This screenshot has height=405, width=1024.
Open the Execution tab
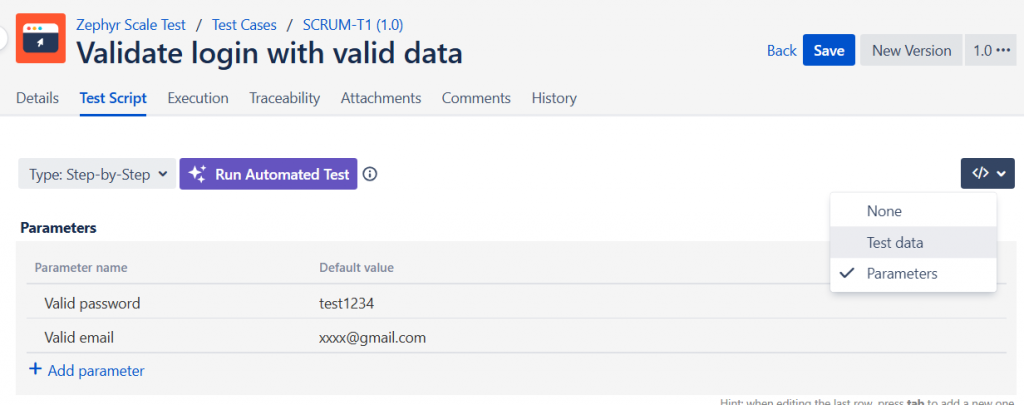click(198, 98)
